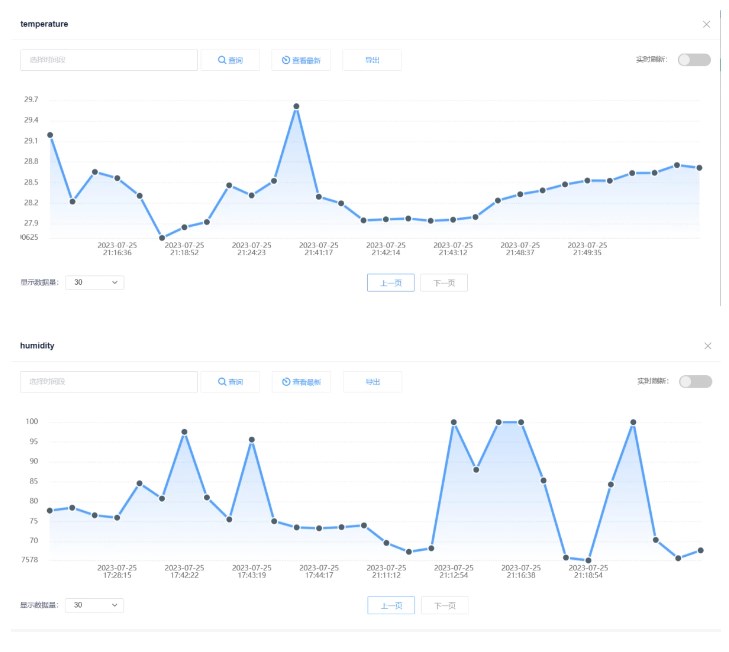
Task: Click the search icon in humidity panel
Action: tap(222, 382)
